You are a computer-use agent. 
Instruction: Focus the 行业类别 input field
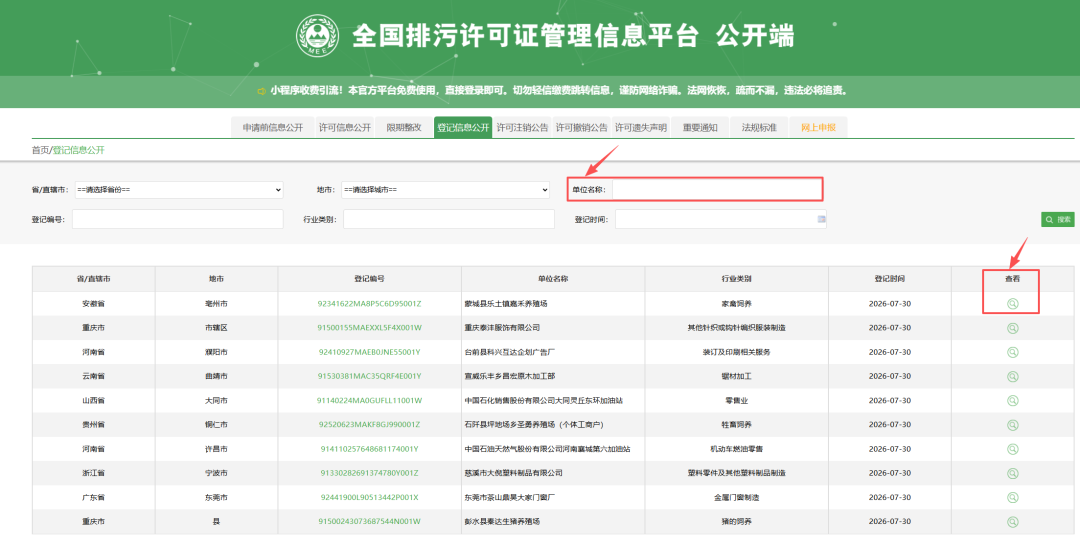pyautogui.click(x=448, y=219)
